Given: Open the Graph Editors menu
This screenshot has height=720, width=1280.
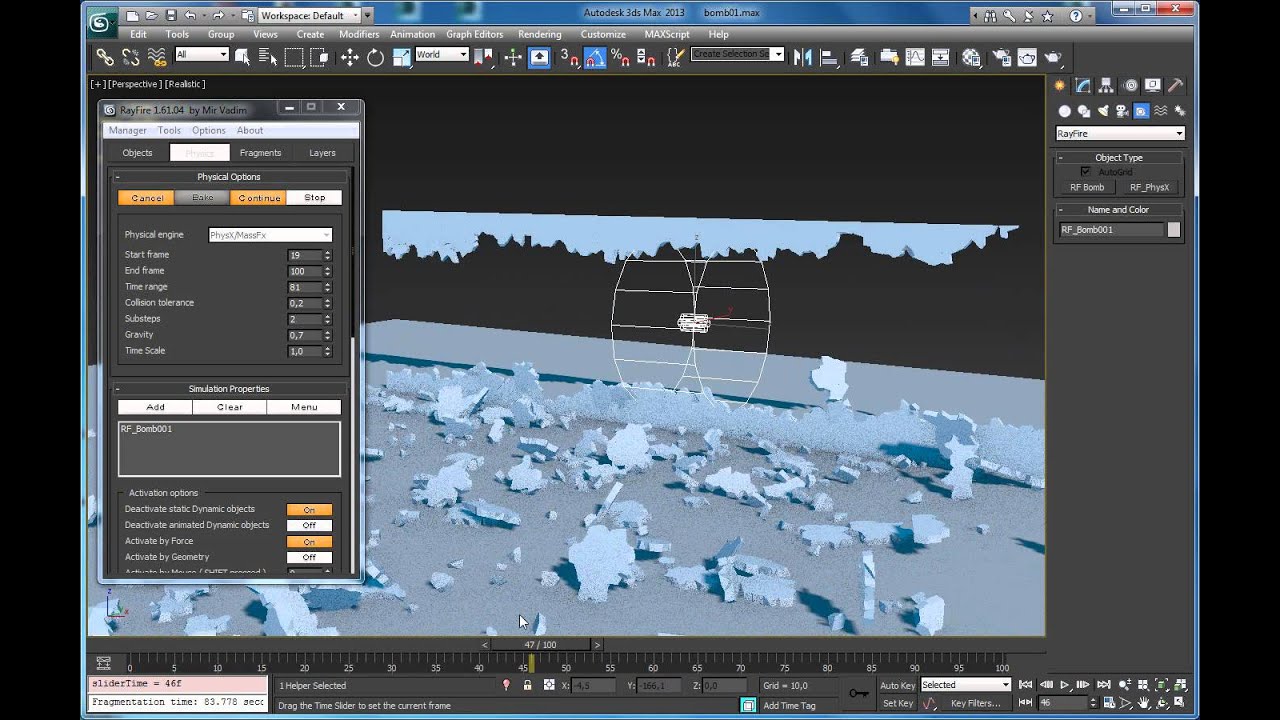Looking at the screenshot, I should pos(474,34).
